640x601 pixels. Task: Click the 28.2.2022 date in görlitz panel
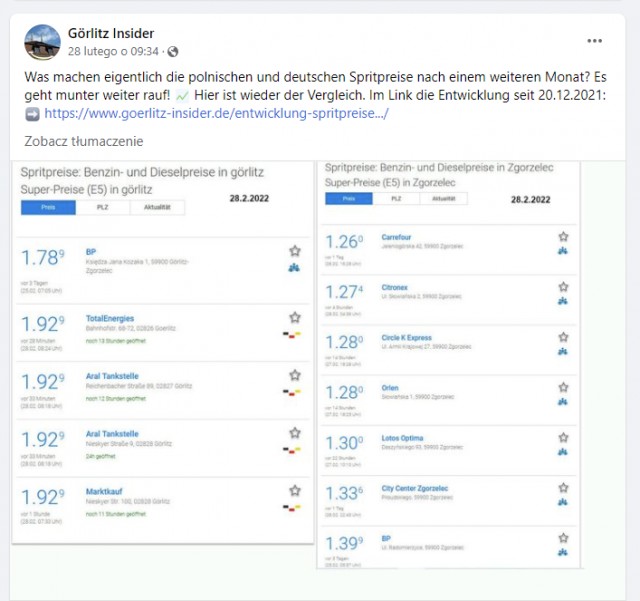(x=249, y=198)
